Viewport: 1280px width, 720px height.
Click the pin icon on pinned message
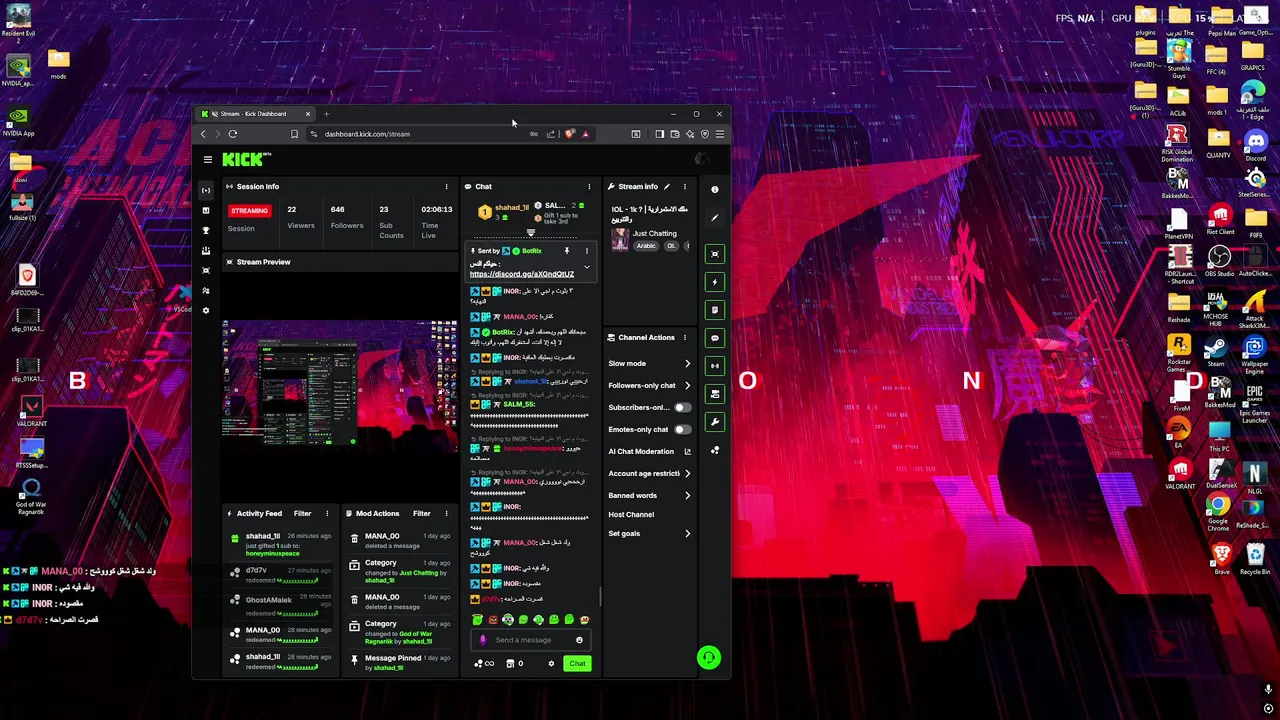click(x=567, y=251)
